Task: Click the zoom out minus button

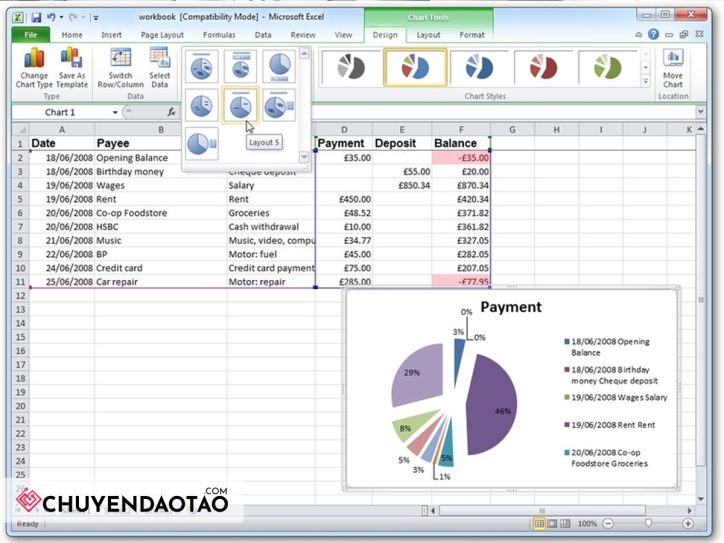Action: click(608, 524)
